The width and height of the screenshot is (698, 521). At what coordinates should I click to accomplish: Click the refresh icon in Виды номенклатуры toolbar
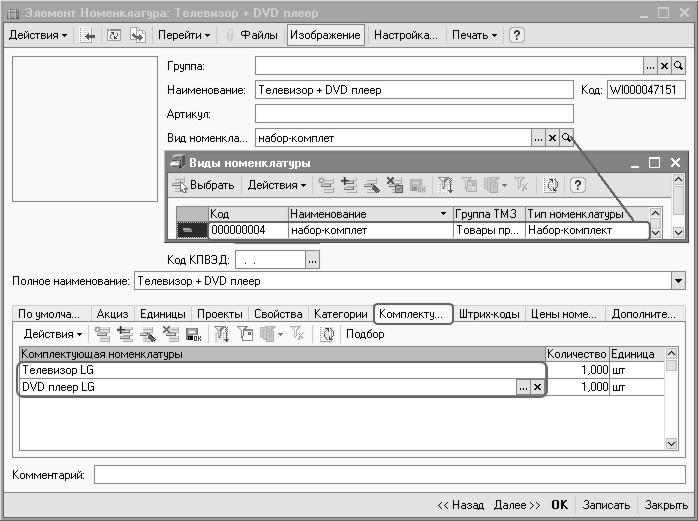pos(551,185)
